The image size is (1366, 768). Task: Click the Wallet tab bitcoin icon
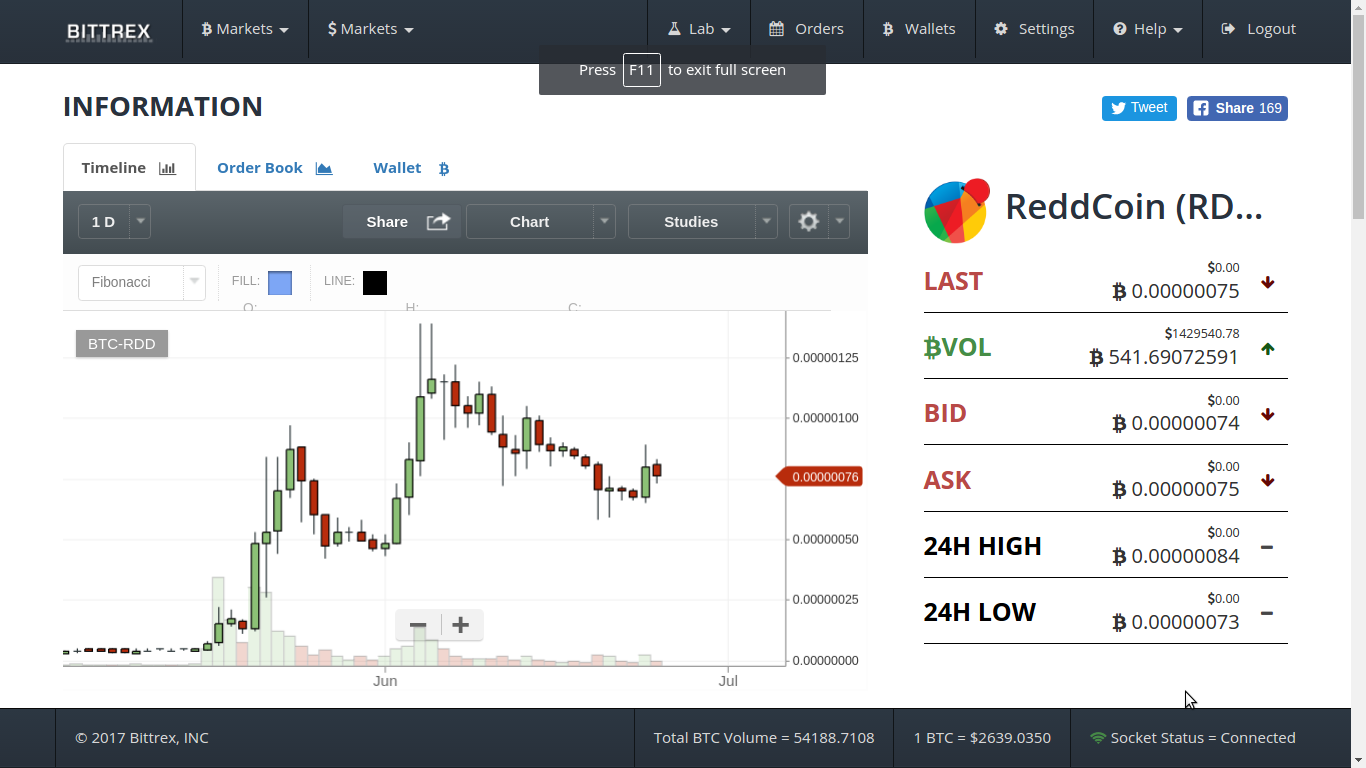click(x=444, y=169)
